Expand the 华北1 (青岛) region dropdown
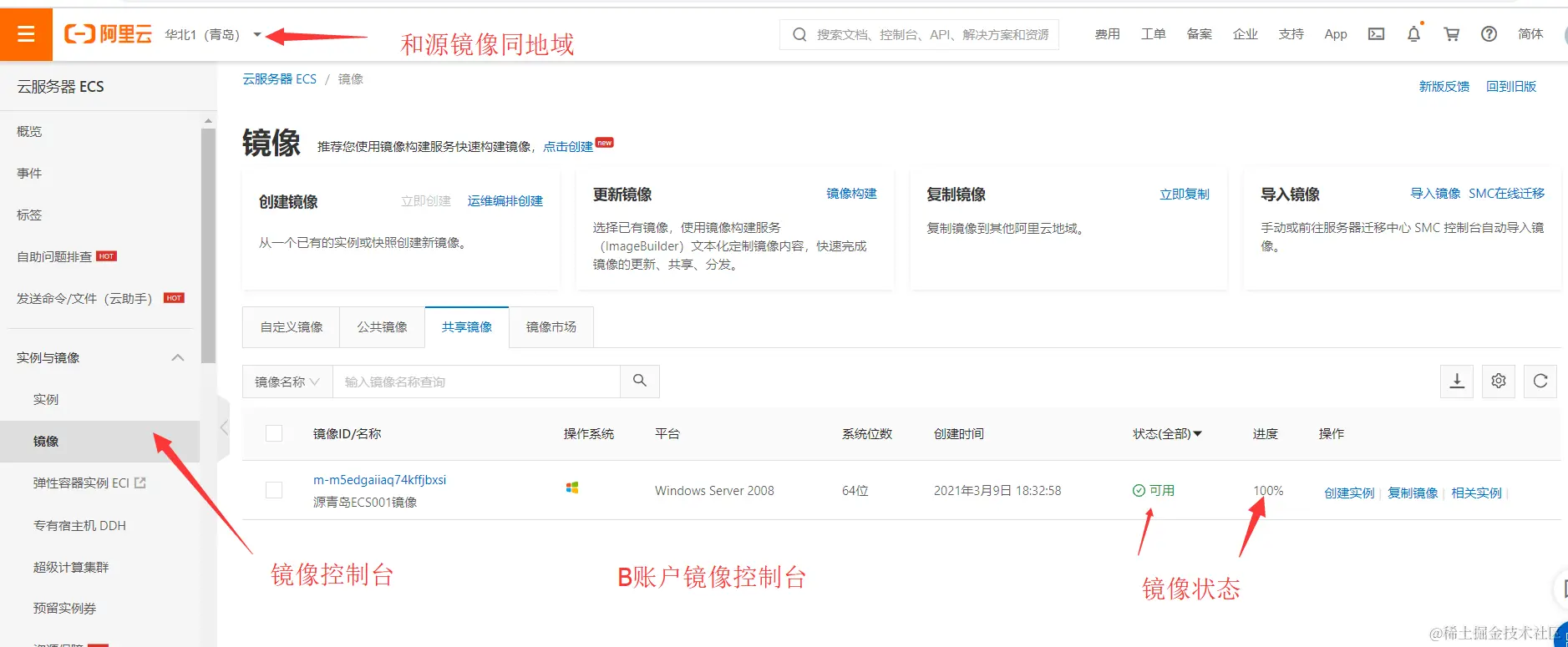The height and width of the screenshot is (647, 1568). [213, 34]
